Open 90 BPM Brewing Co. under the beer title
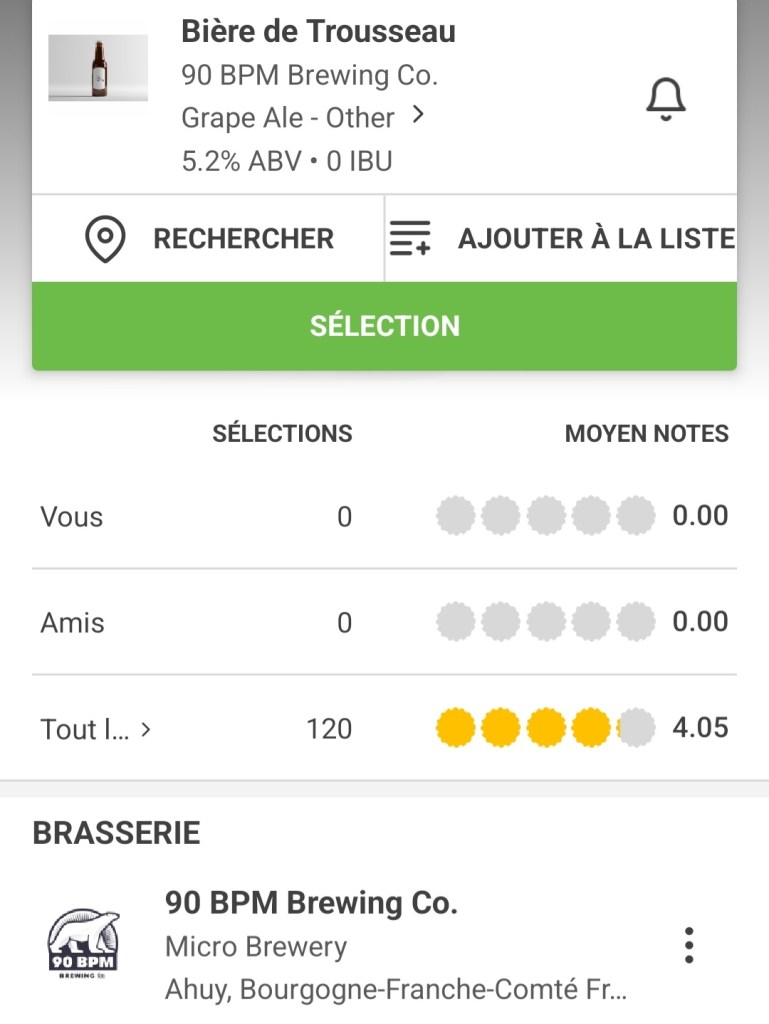The height and width of the screenshot is (1024, 769). tap(309, 75)
